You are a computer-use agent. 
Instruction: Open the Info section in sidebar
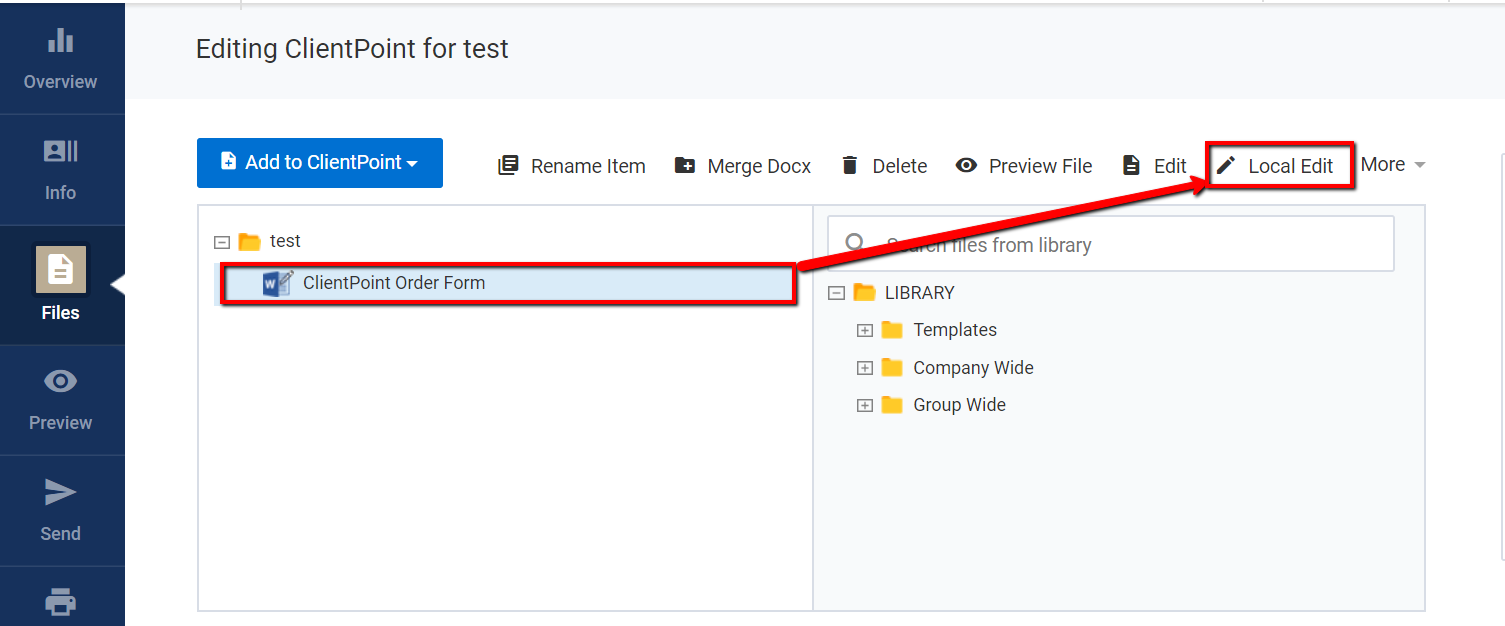(61, 169)
